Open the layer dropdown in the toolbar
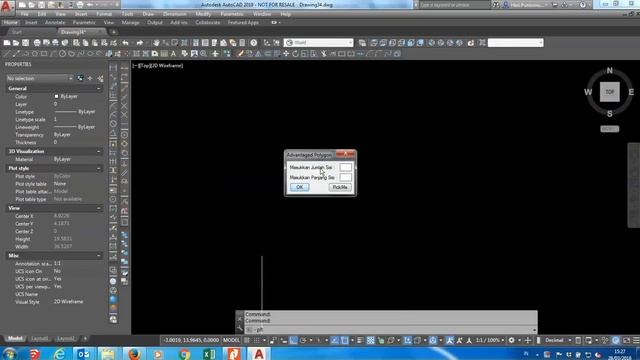The height and width of the screenshot is (360, 640). [318, 42]
